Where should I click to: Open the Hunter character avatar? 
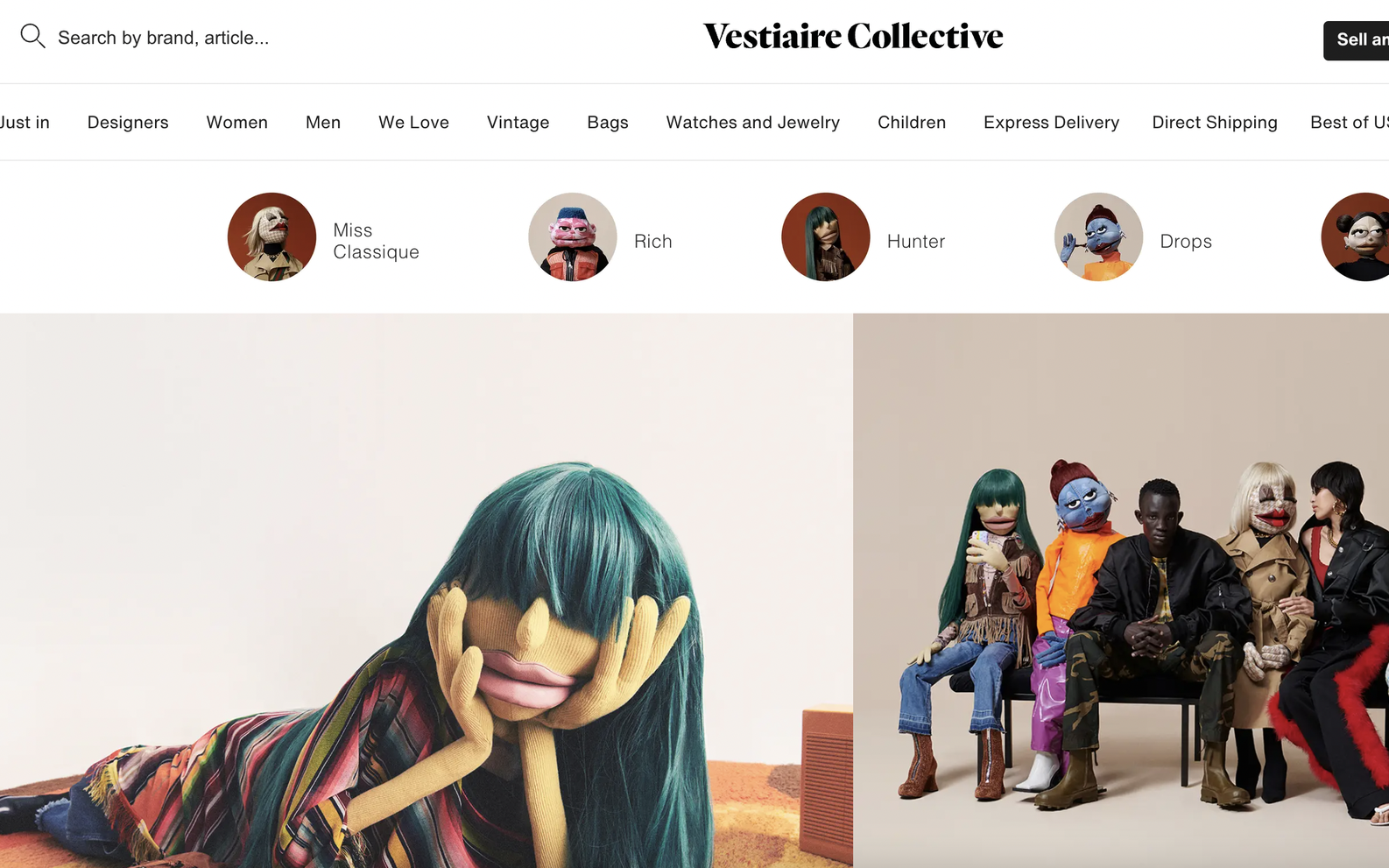click(825, 236)
